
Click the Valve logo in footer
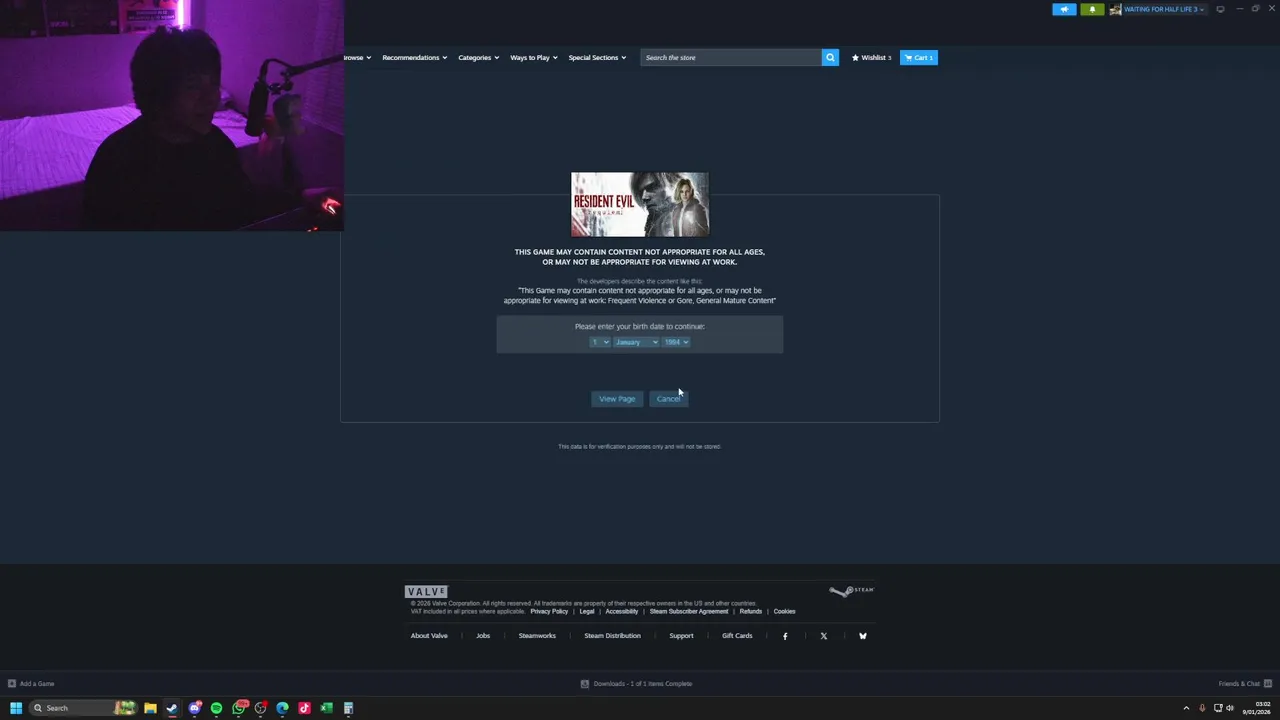pyautogui.click(x=426, y=591)
